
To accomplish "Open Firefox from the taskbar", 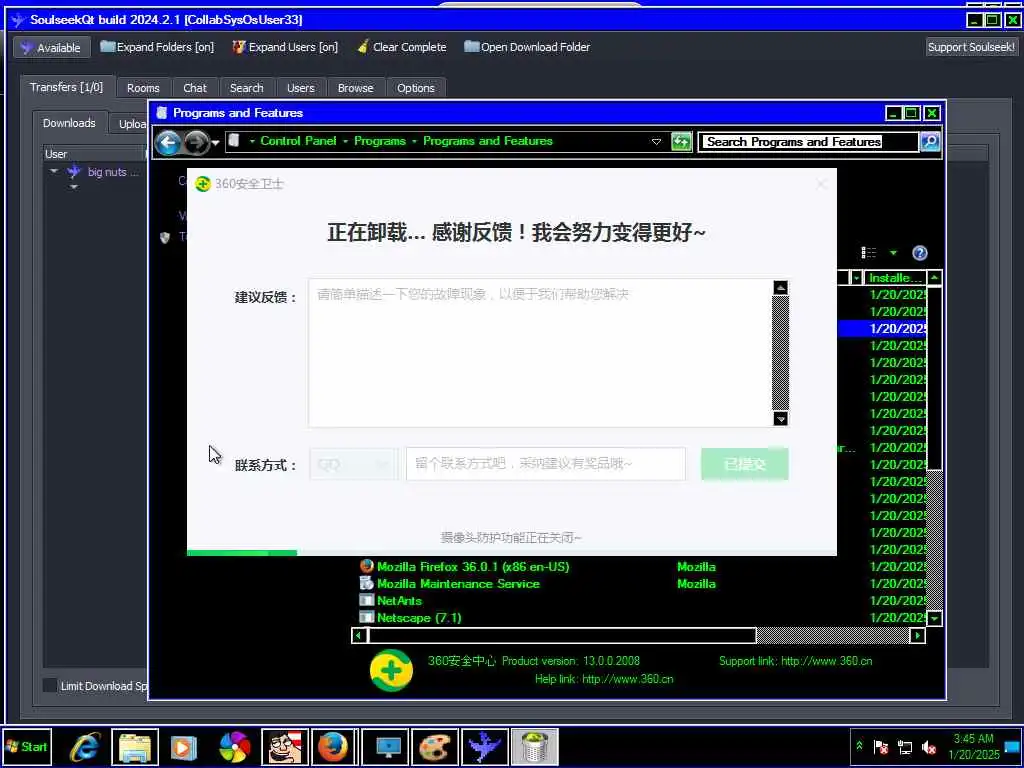I will (x=332, y=747).
